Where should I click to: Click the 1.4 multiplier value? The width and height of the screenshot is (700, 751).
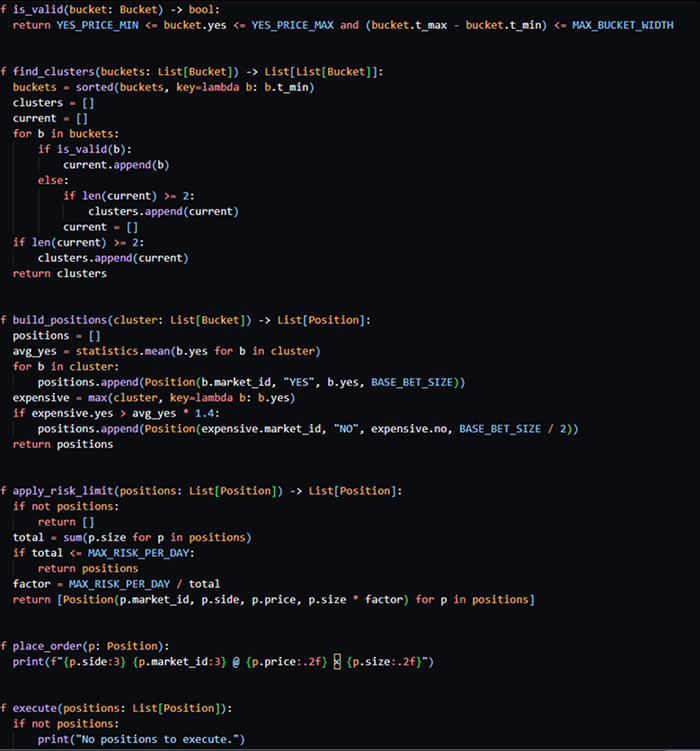pos(204,413)
